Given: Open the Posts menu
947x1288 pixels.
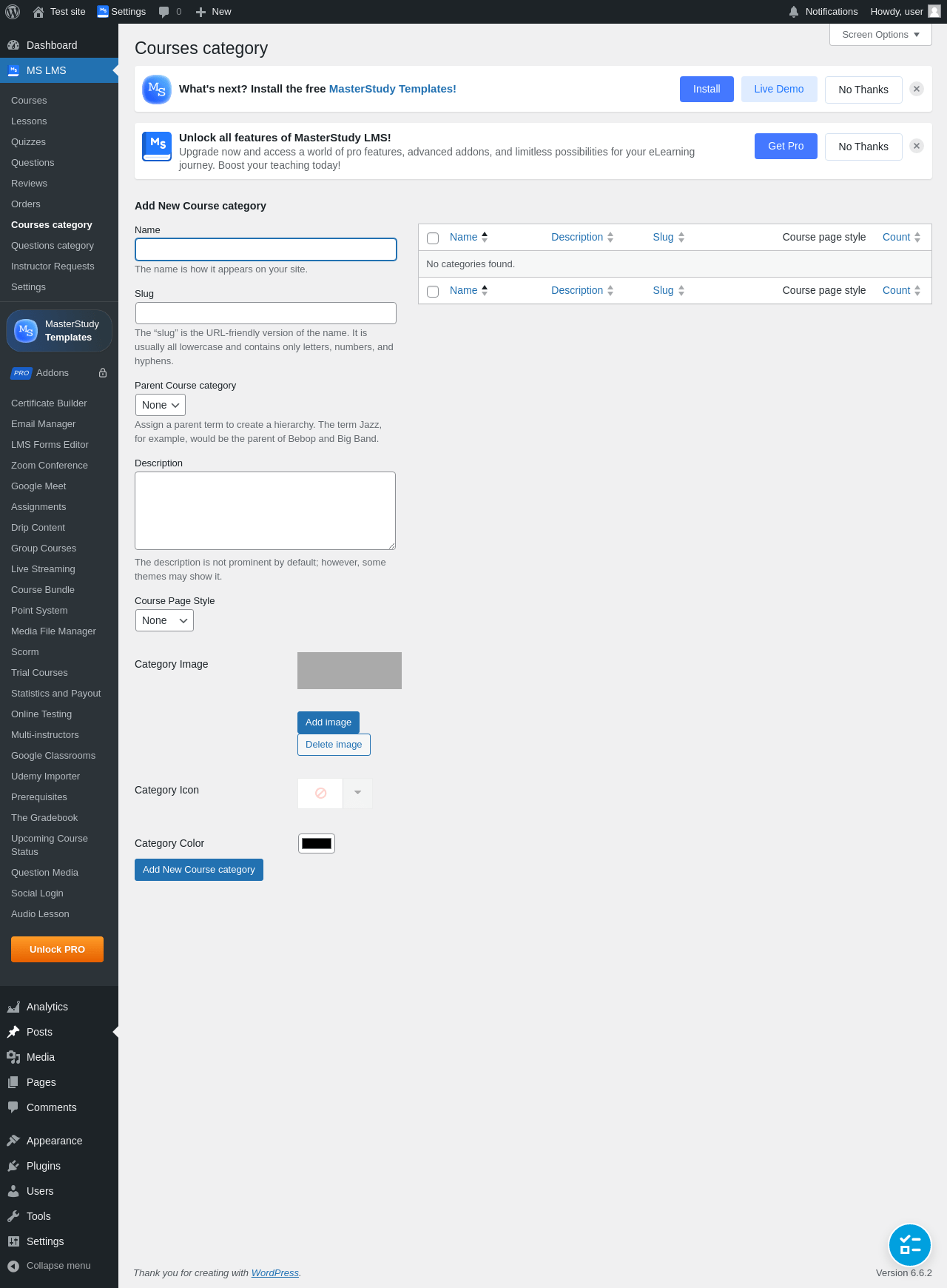Looking at the screenshot, I should (x=59, y=1032).
